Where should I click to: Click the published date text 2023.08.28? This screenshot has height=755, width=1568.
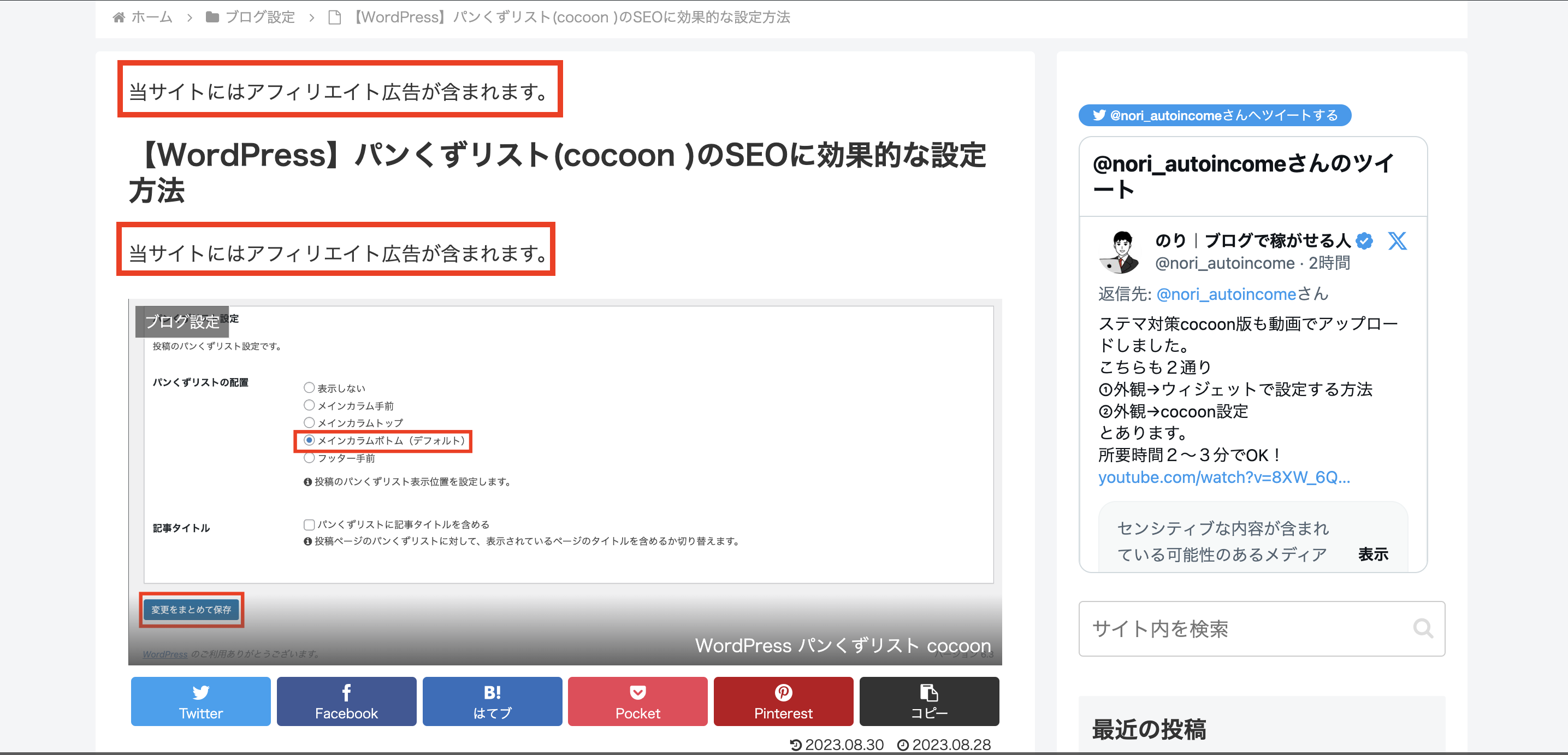point(951,745)
